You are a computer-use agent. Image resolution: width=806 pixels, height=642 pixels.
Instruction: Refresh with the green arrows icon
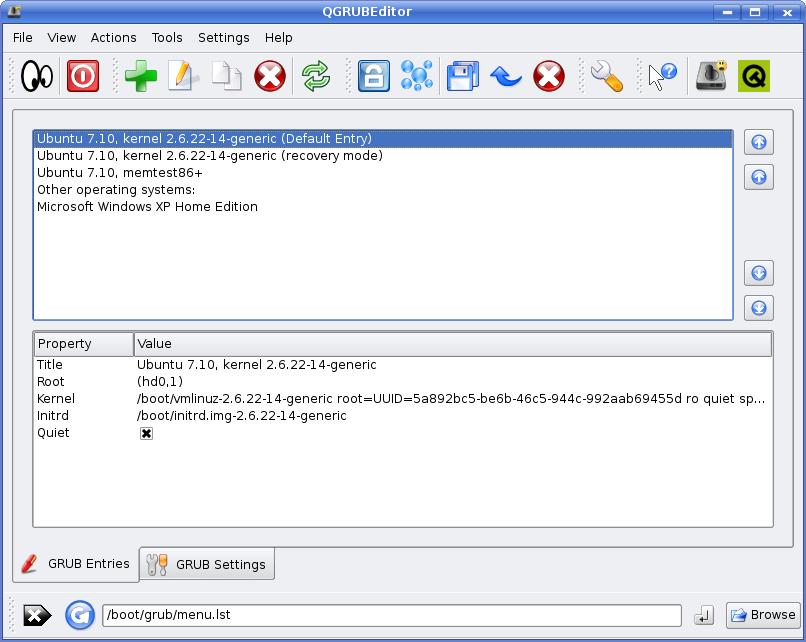click(316, 77)
